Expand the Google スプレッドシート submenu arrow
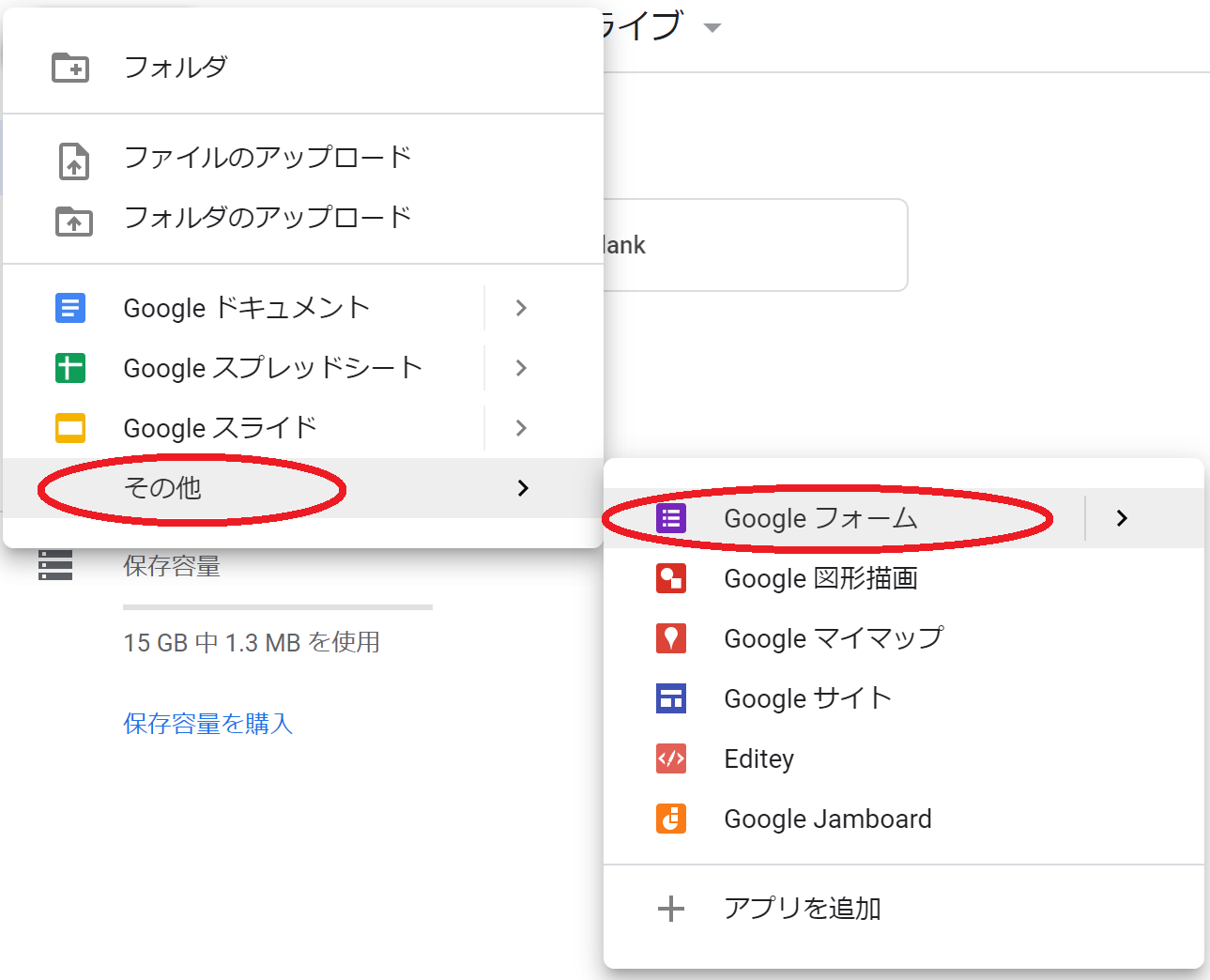 [x=522, y=368]
